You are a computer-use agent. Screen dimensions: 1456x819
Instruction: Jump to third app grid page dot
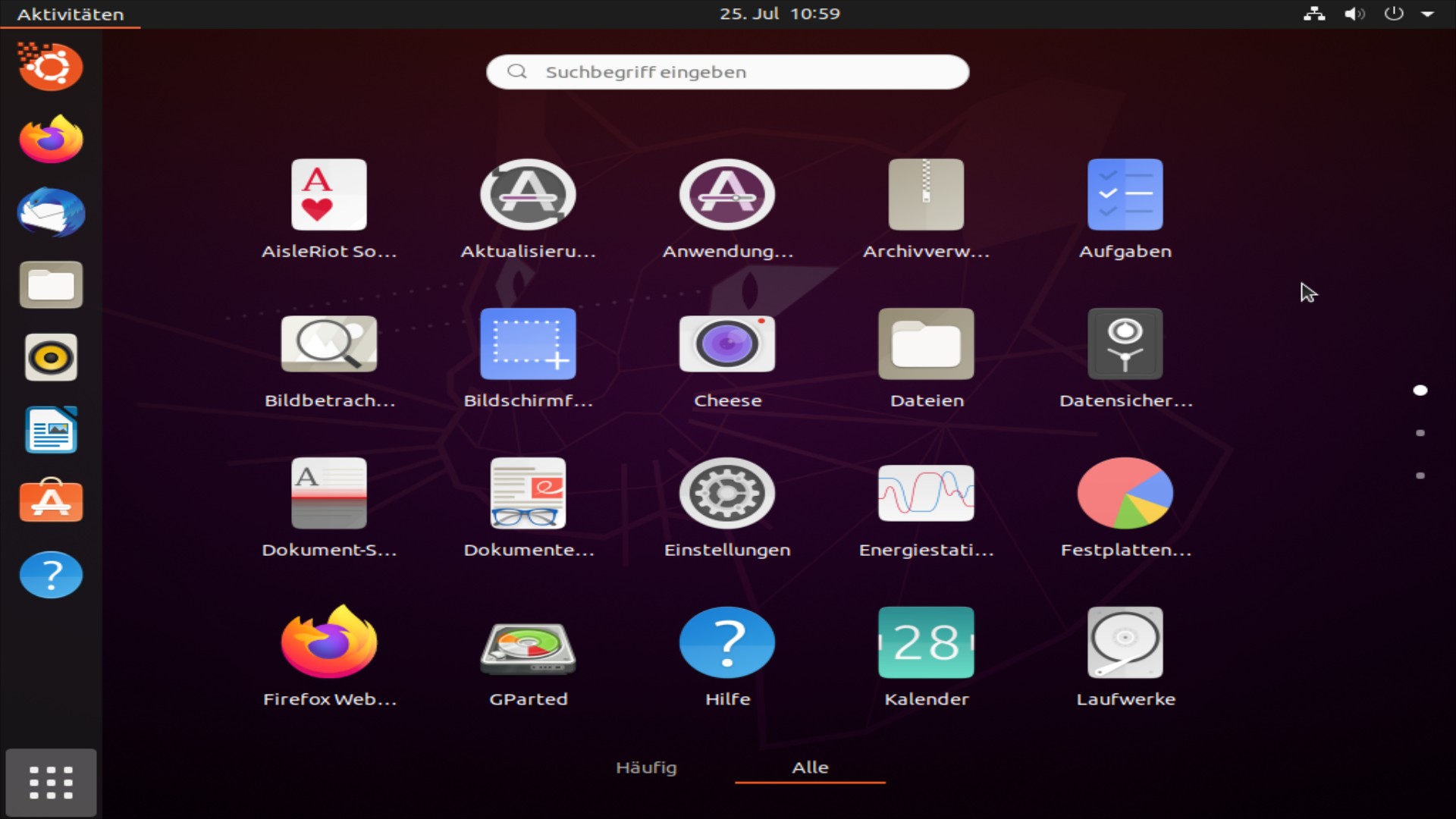[1420, 475]
